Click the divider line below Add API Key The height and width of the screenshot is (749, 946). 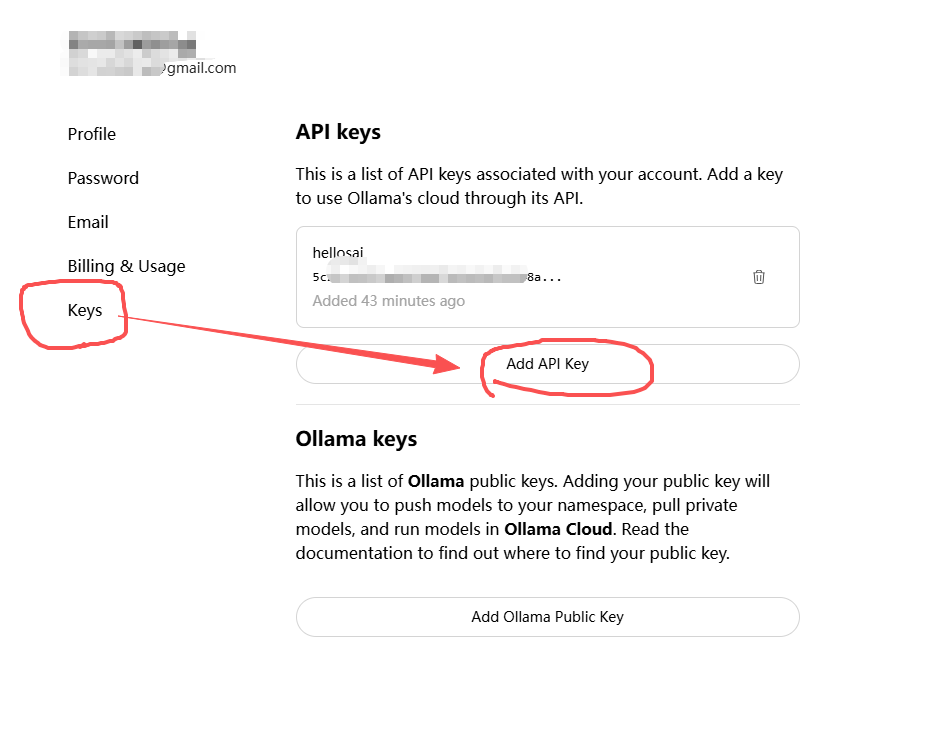click(547, 405)
